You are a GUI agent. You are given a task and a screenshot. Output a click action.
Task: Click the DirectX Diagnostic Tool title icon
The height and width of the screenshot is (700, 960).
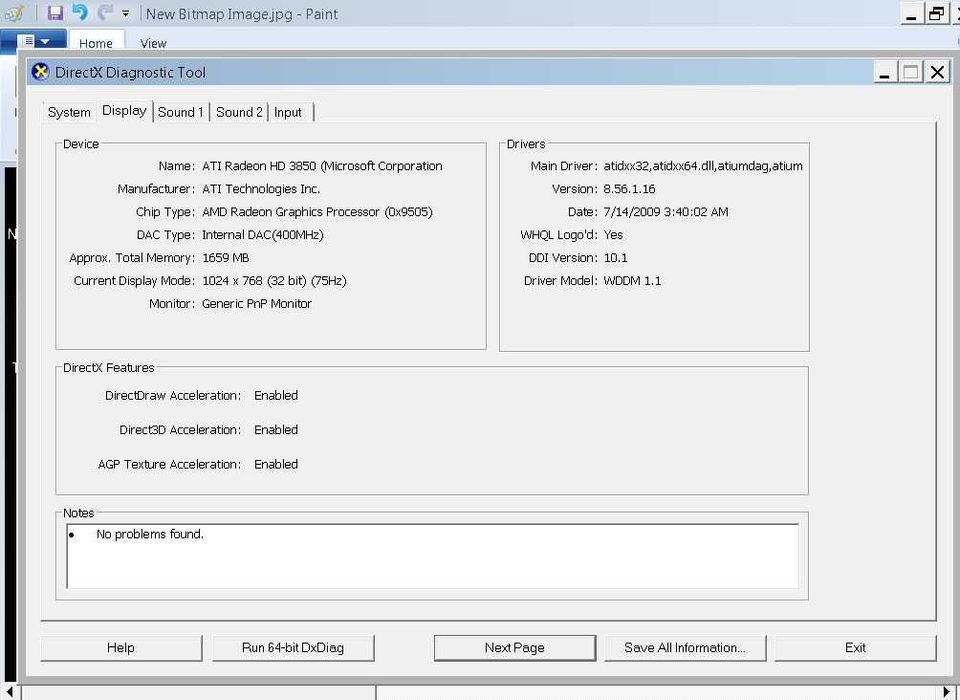(x=40, y=72)
